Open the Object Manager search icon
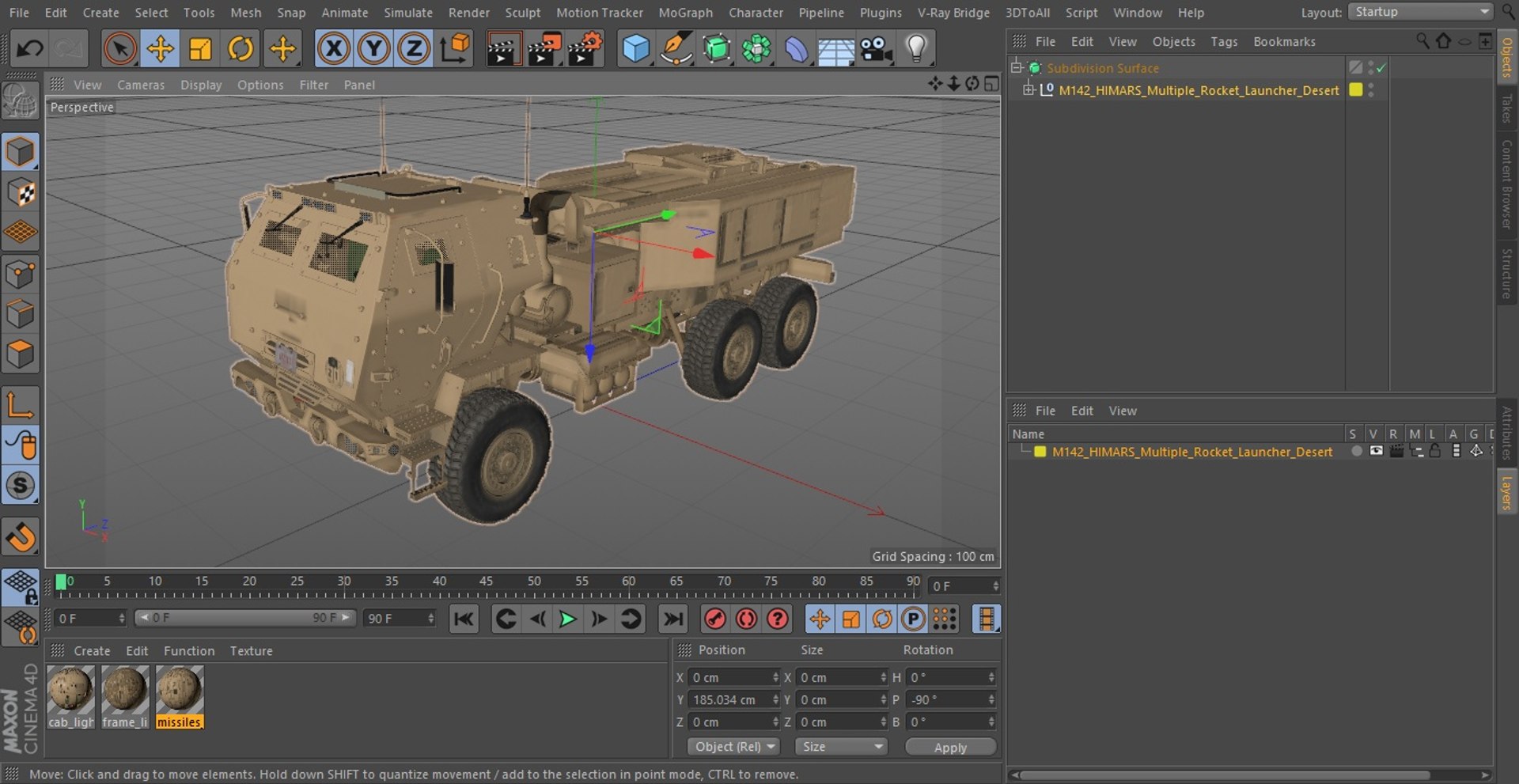 [x=1422, y=40]
